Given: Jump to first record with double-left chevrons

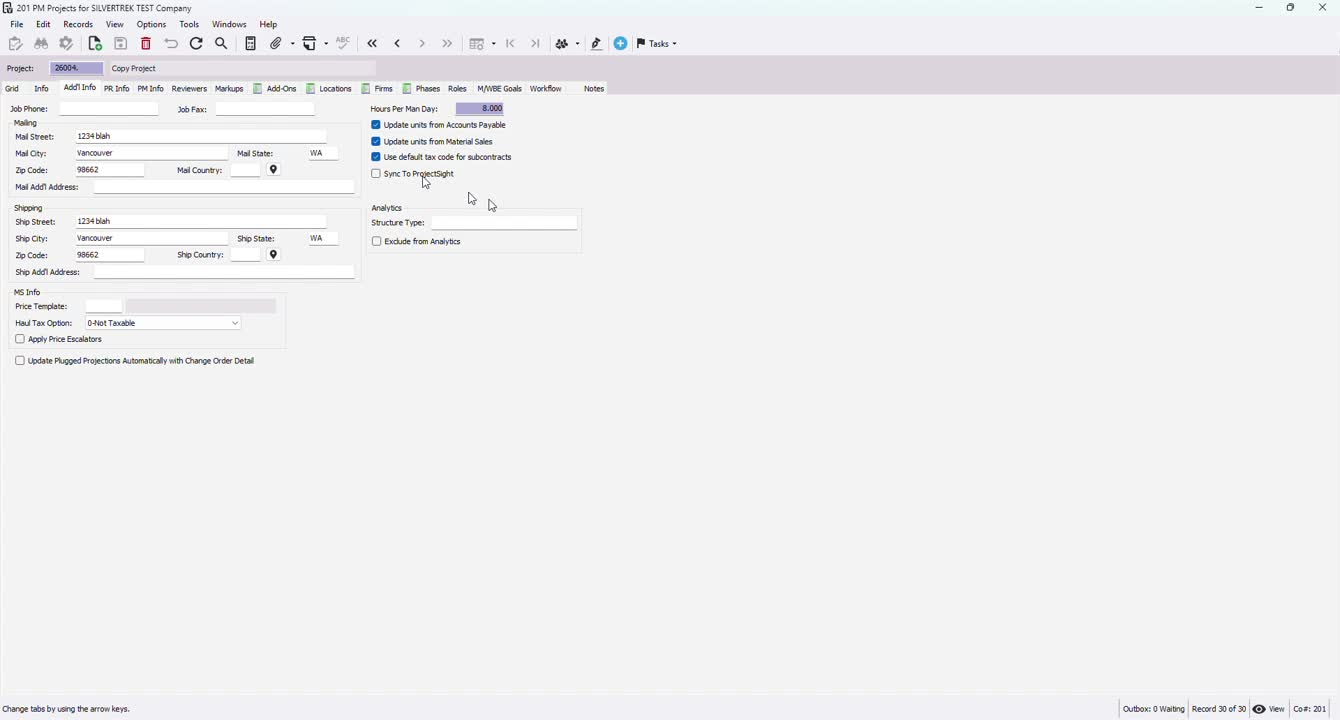Looking at the screenshot, I should 373,44.
